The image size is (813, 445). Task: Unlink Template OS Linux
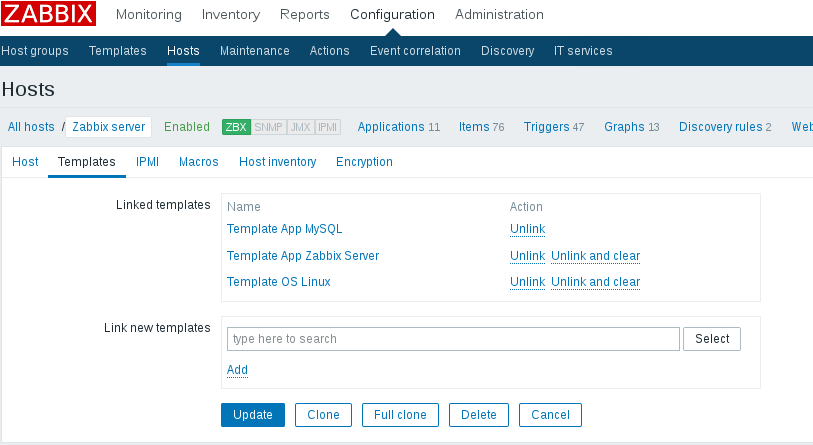527,282
